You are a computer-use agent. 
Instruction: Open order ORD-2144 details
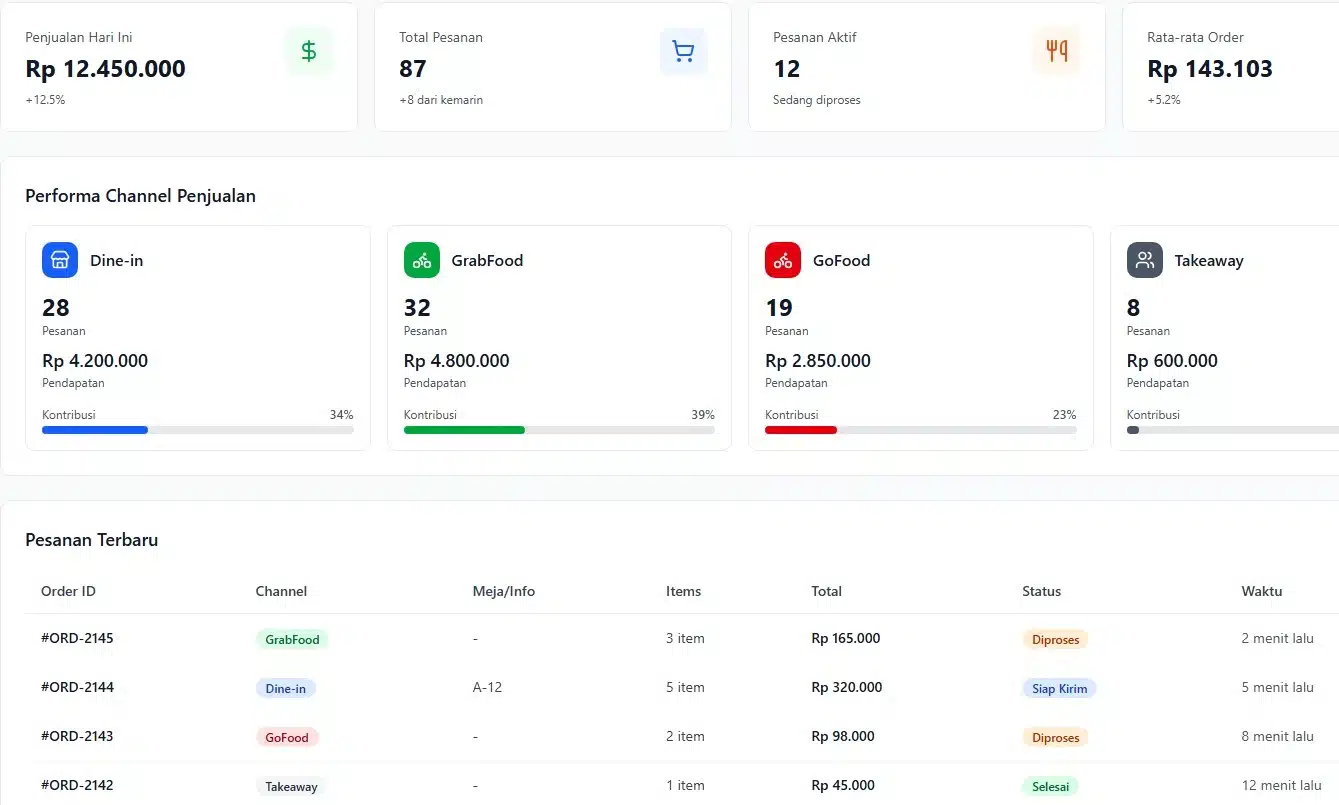(x=77, y=688)
